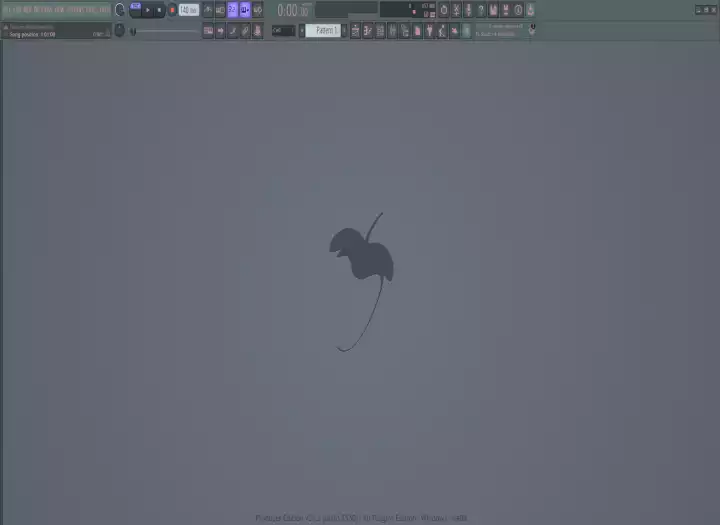The image size is (720, 525).
Task: Open project info circled-i icon
Action: click(518, 10)
